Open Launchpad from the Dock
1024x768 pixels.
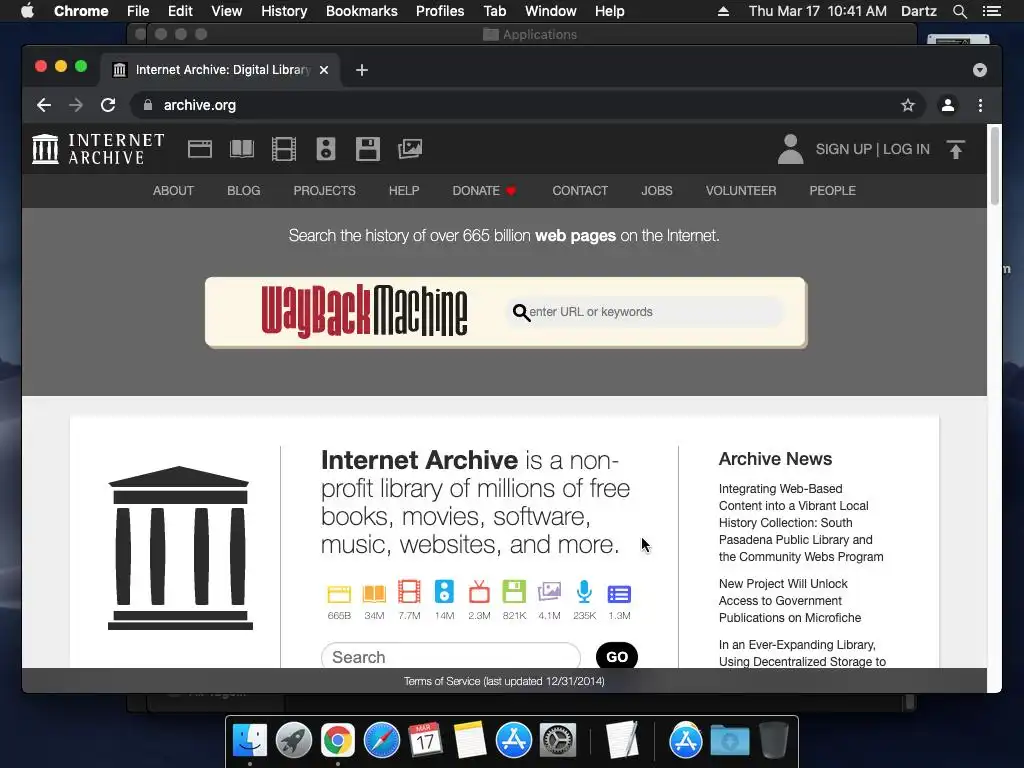pos(293,741)
